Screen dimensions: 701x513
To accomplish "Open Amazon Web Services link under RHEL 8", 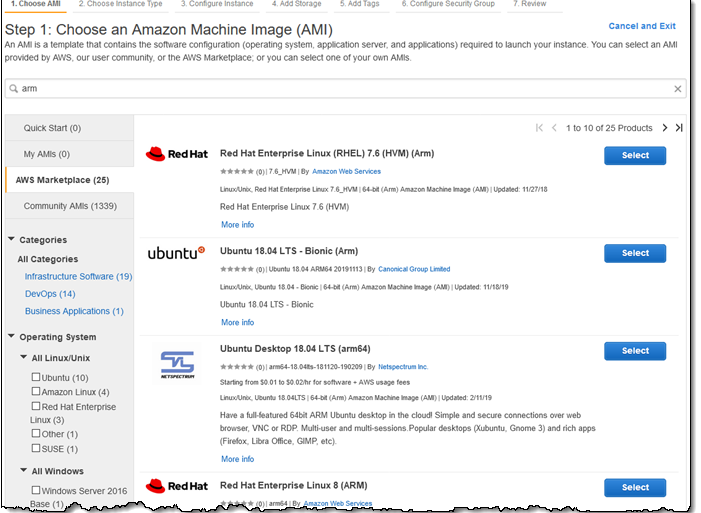I will point(338,504).
